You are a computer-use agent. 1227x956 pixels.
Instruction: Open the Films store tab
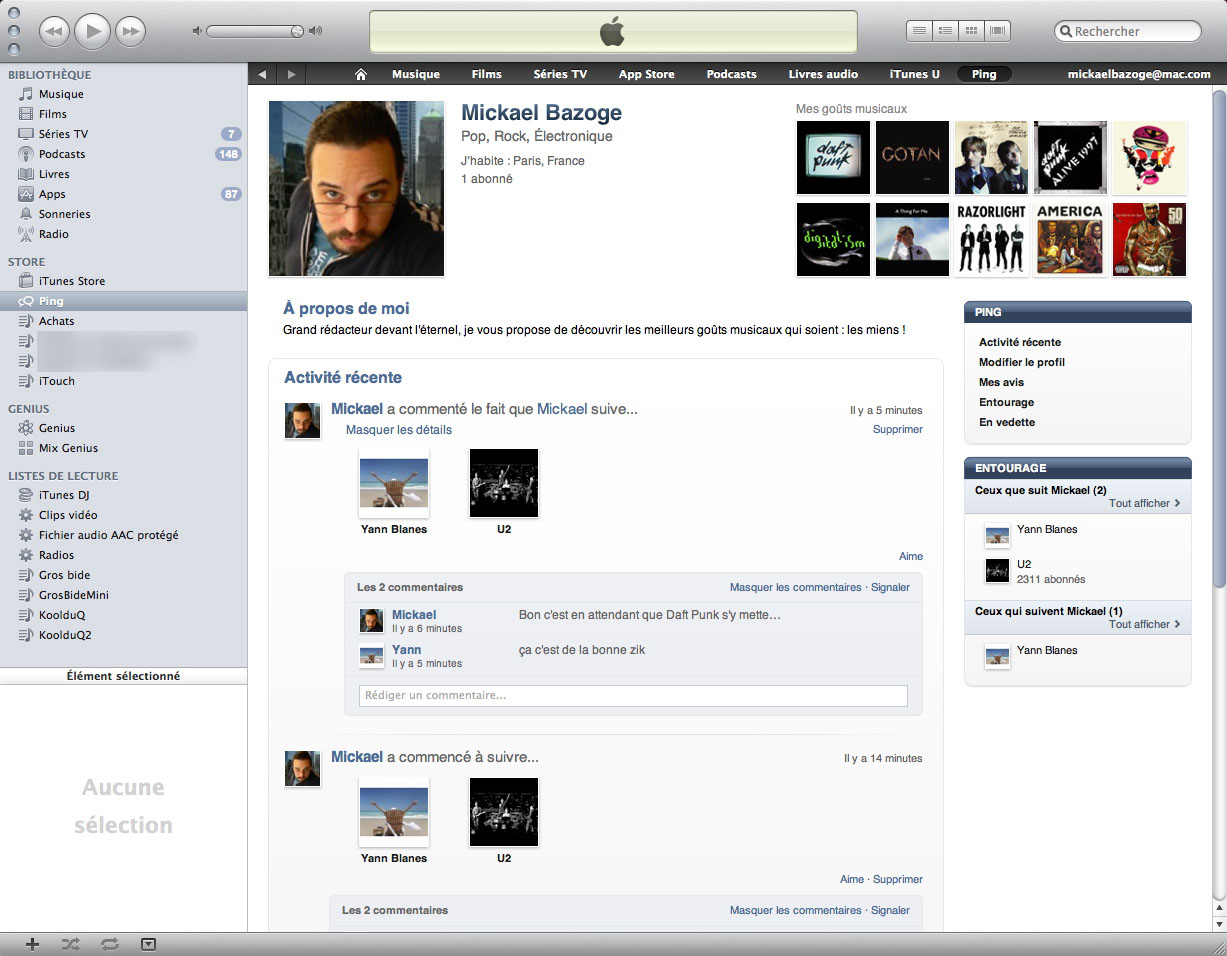[x=487, y=74]
